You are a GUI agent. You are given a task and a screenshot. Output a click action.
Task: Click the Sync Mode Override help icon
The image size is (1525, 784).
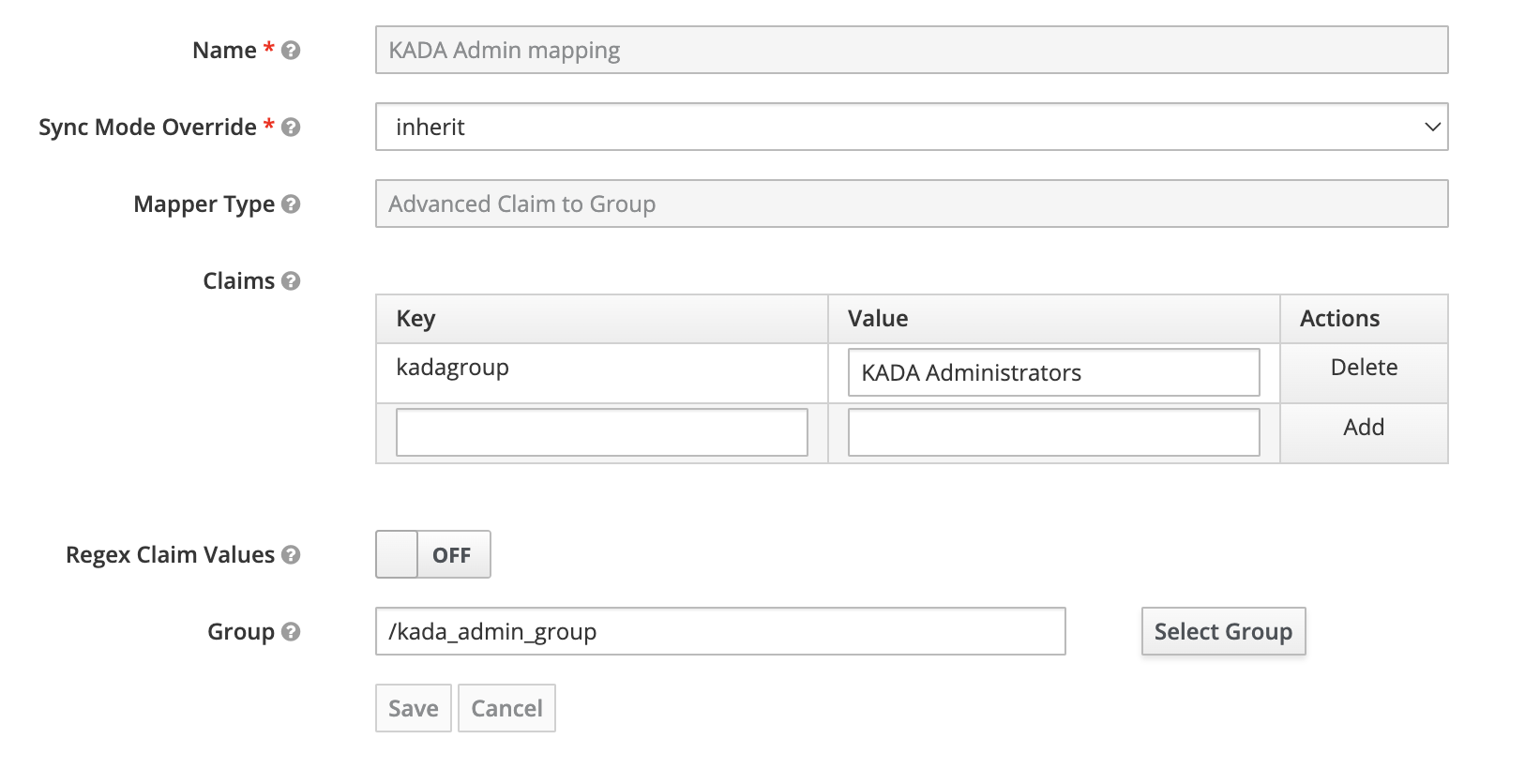pos(291,128)
